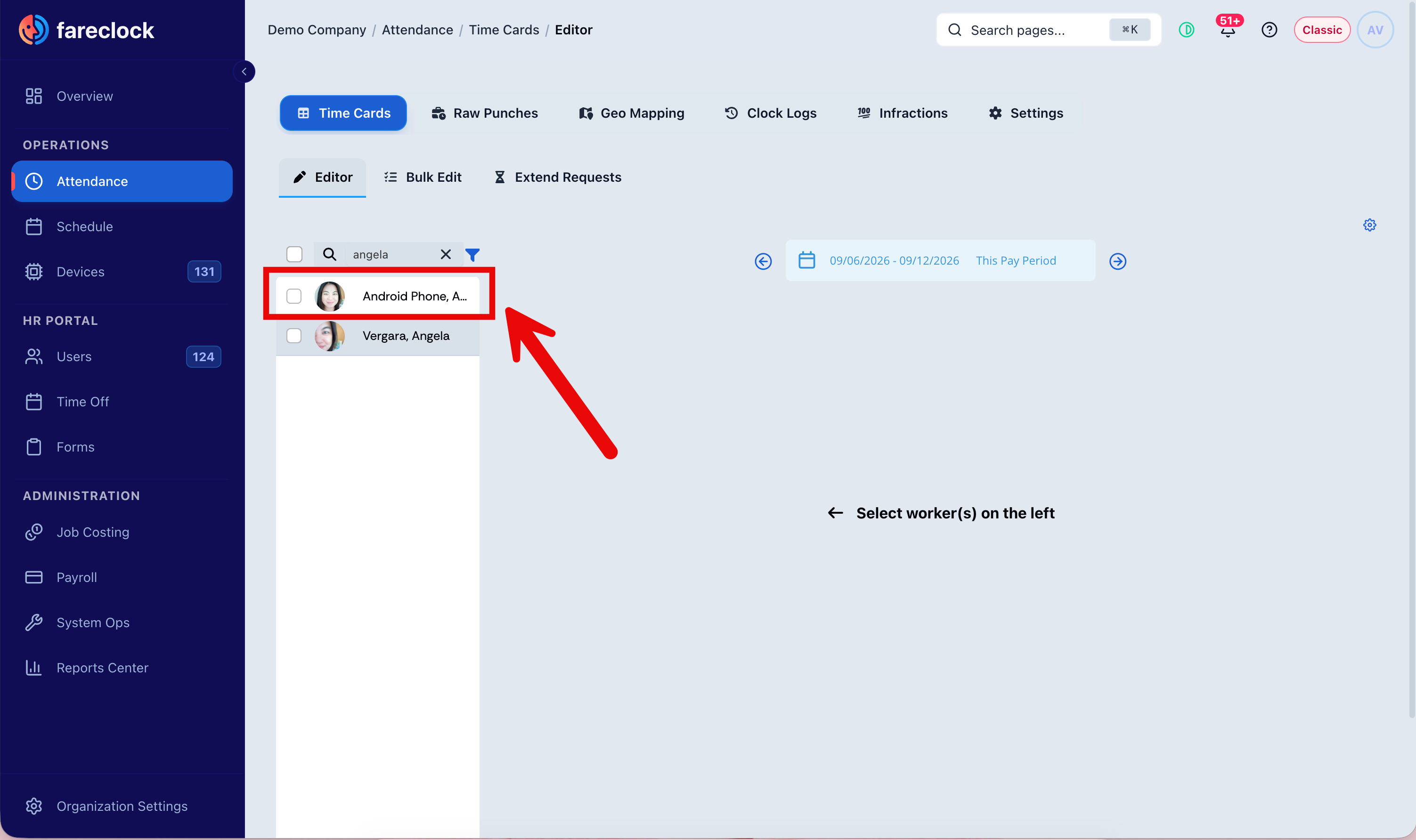Check the Vergara, Angela checkbox

point(294,336)
